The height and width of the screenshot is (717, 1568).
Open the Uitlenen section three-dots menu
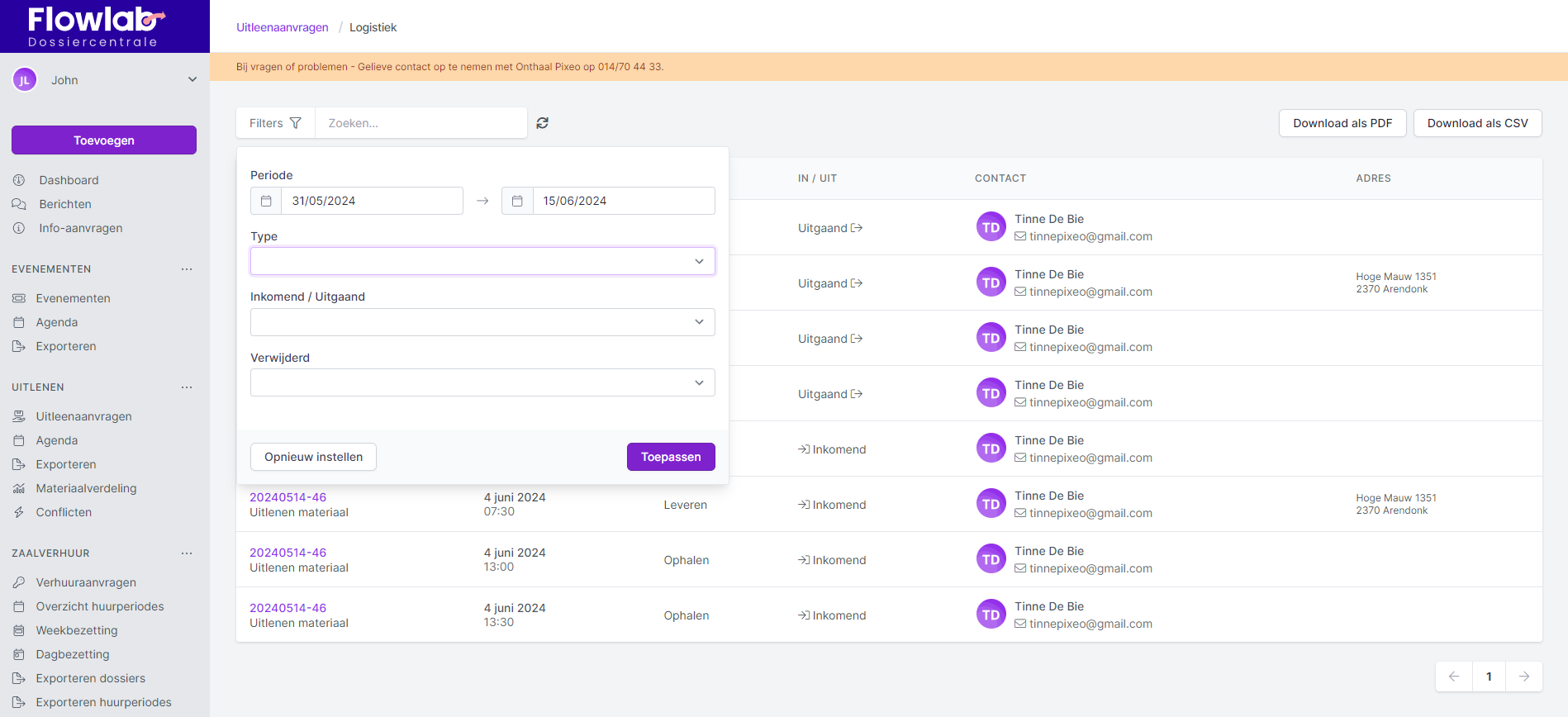click(x=187, y=387)
